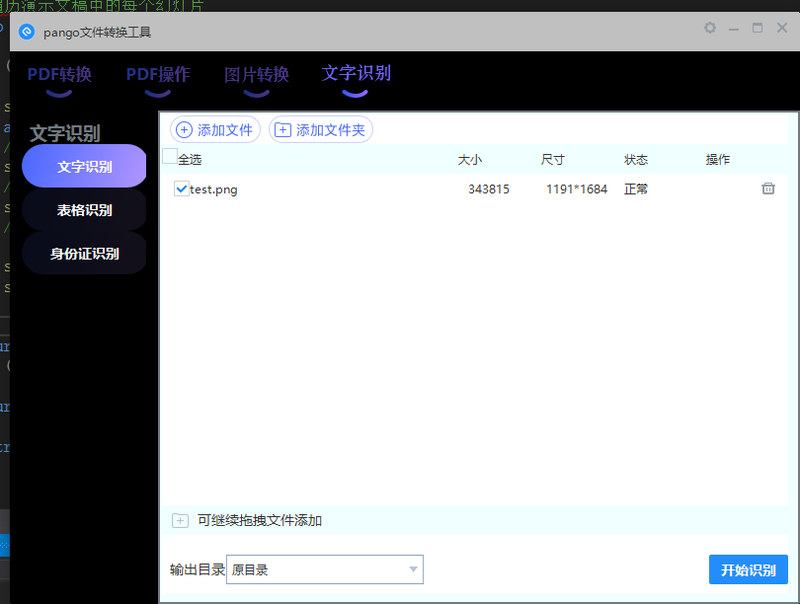Screen dimensions: 800x604
Task: Click the test.png file name
Action: pos(213,189)
